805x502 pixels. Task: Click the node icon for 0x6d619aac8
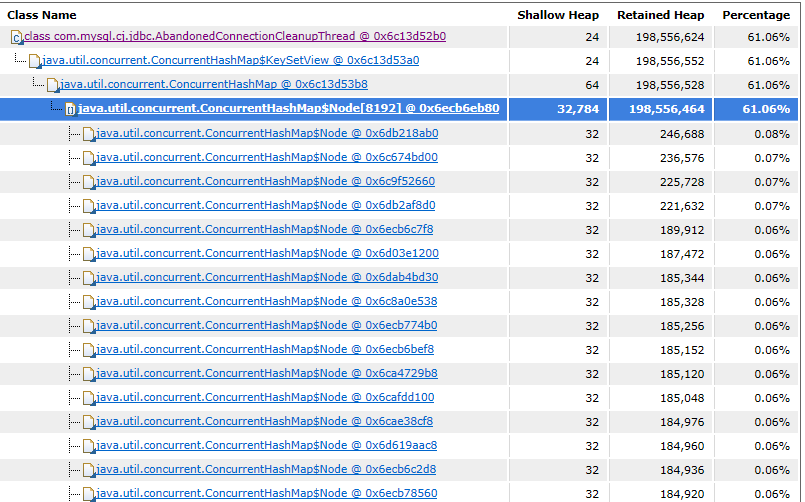pyautogui.click(x=89, y=447)
